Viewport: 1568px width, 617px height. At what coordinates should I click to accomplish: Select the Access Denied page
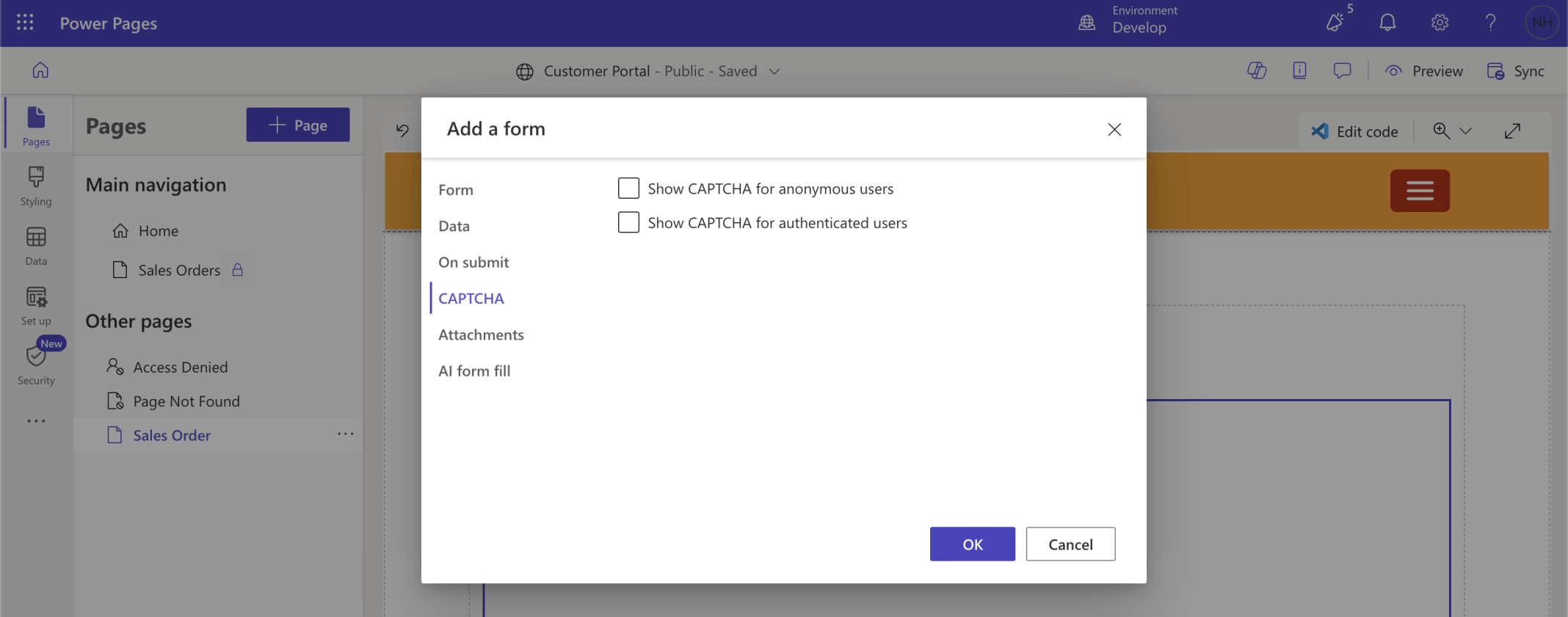[180, 367]
